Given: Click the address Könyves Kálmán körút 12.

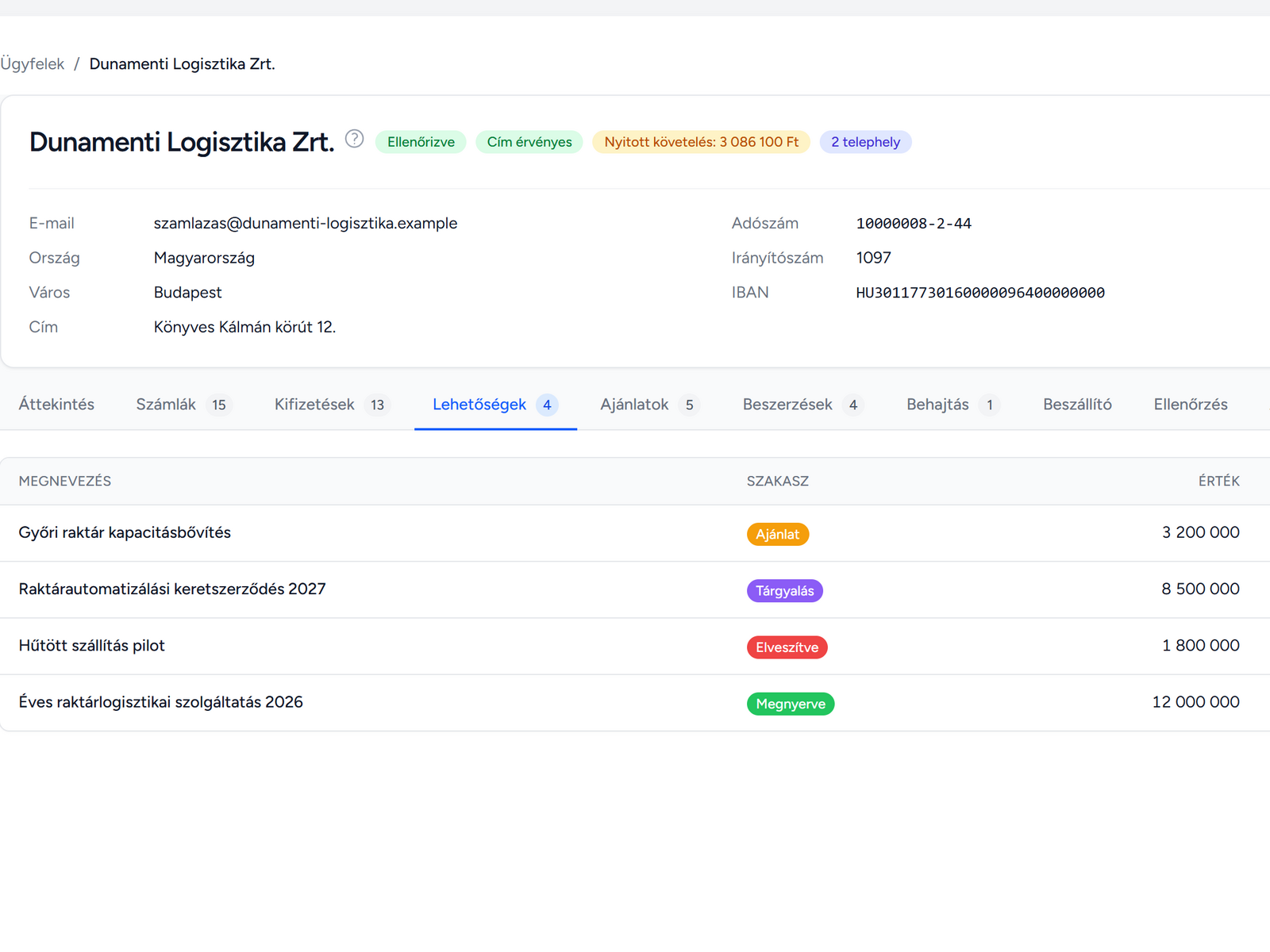Looking at the screenshot, I should click(x=244, y=327).
